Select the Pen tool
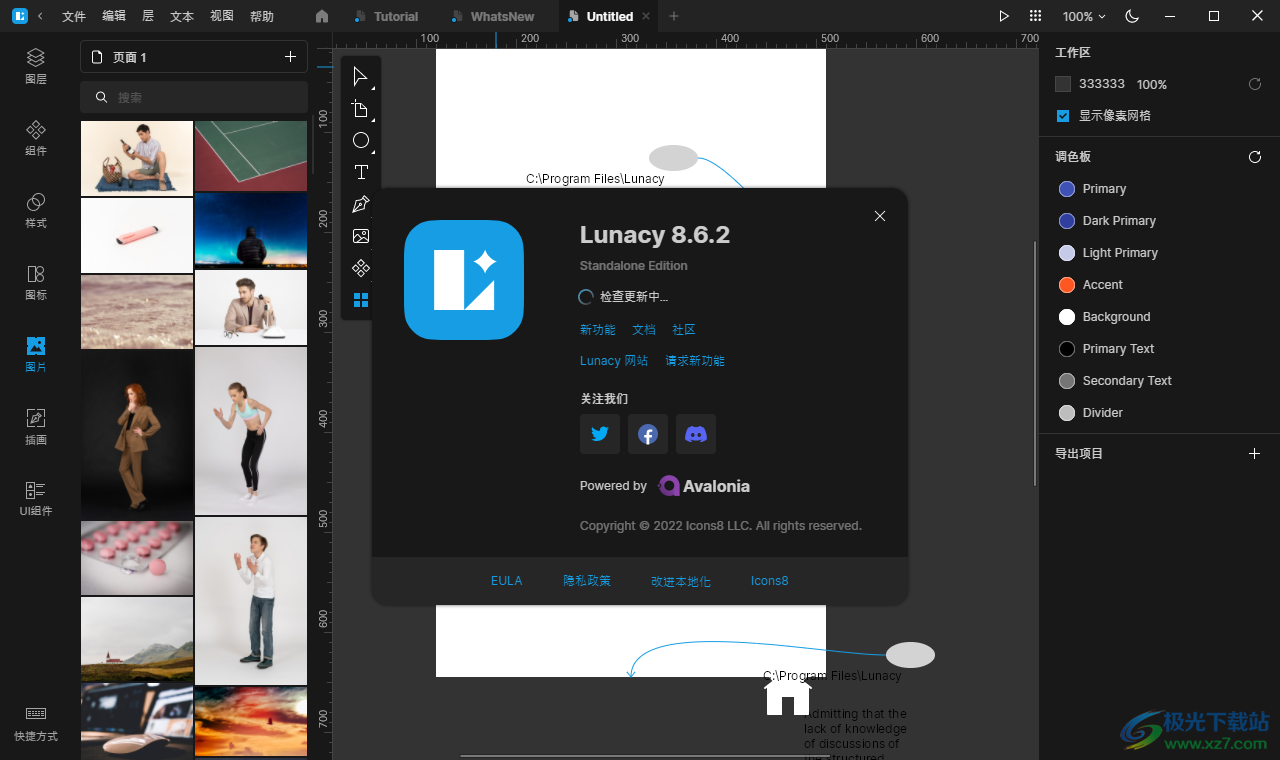 [x=360, y=204]
